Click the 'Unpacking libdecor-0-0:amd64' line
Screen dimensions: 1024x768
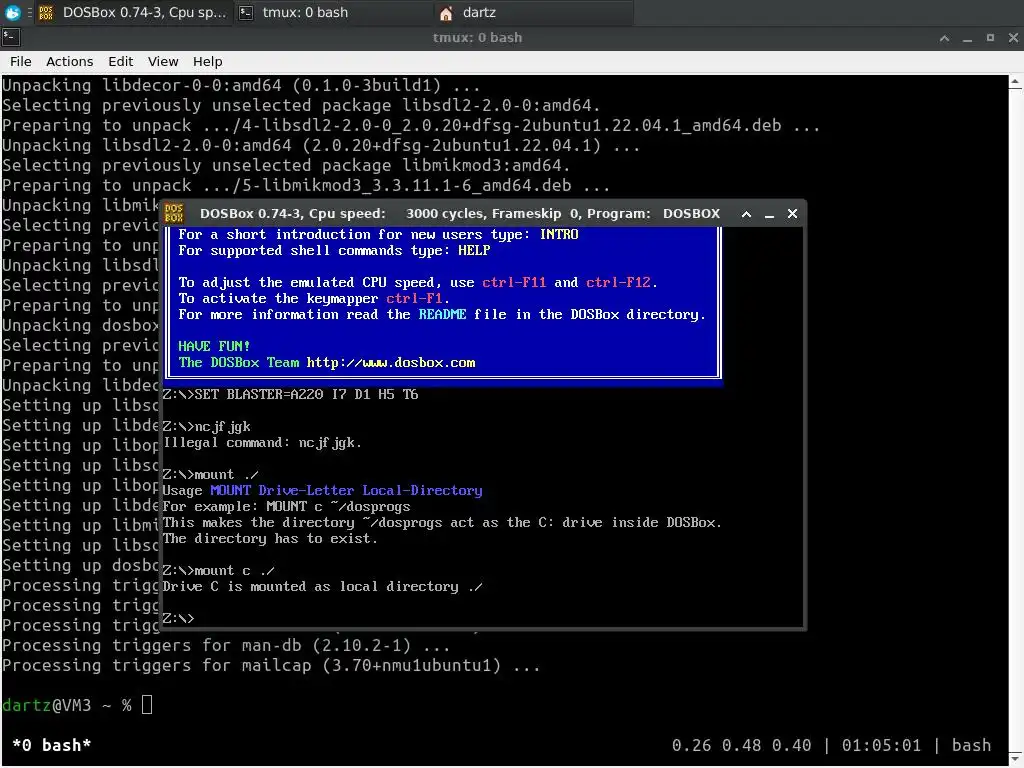[241, 86]
